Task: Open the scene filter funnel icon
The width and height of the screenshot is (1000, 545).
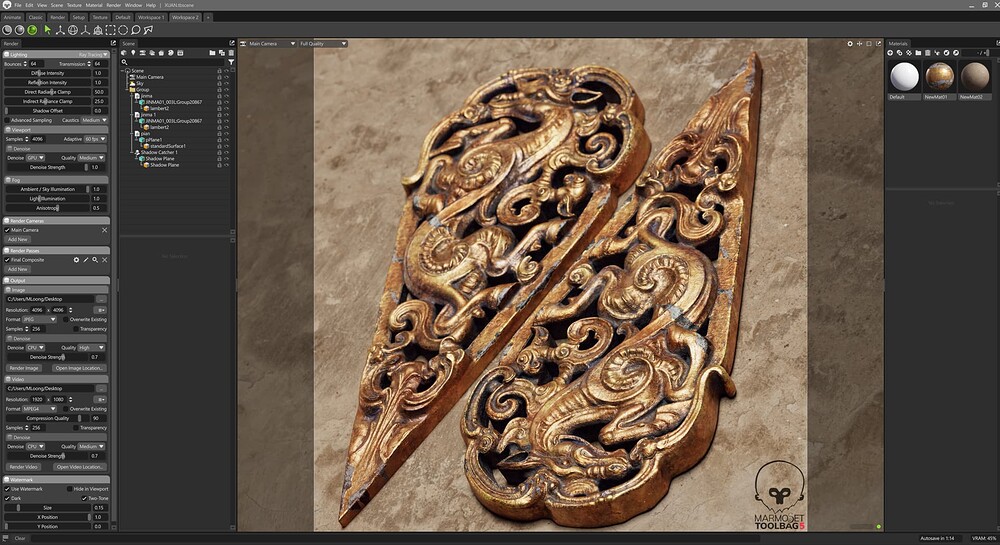Action: pyautogui.click(x=231, y=62)
